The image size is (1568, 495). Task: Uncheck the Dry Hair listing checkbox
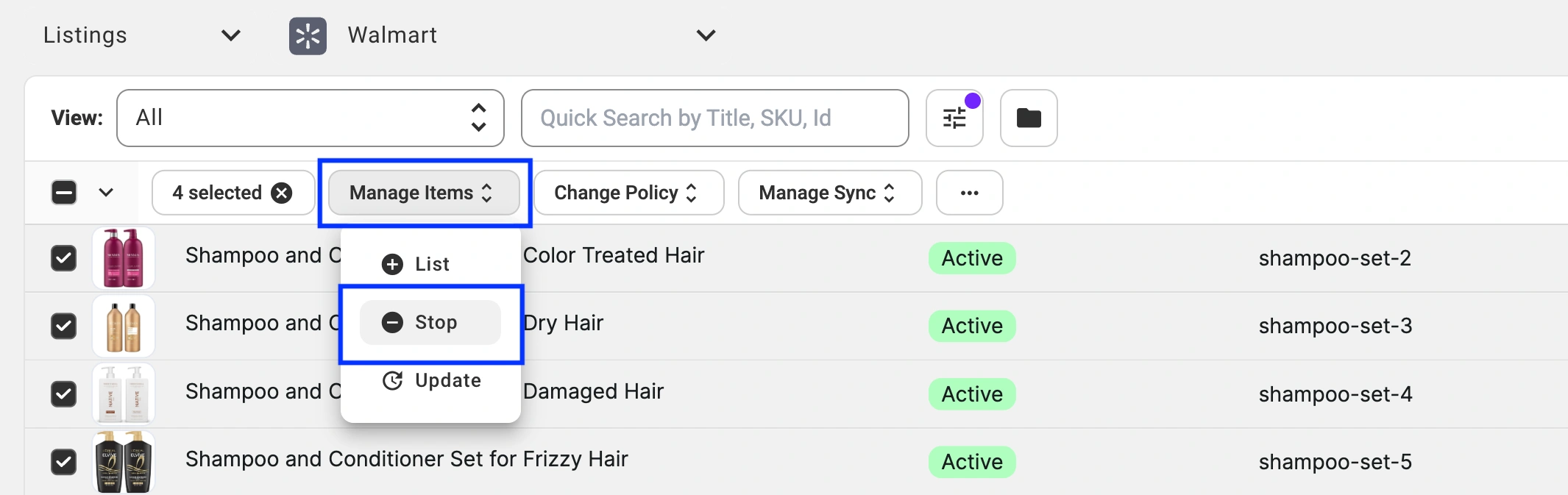coord(64,326)
